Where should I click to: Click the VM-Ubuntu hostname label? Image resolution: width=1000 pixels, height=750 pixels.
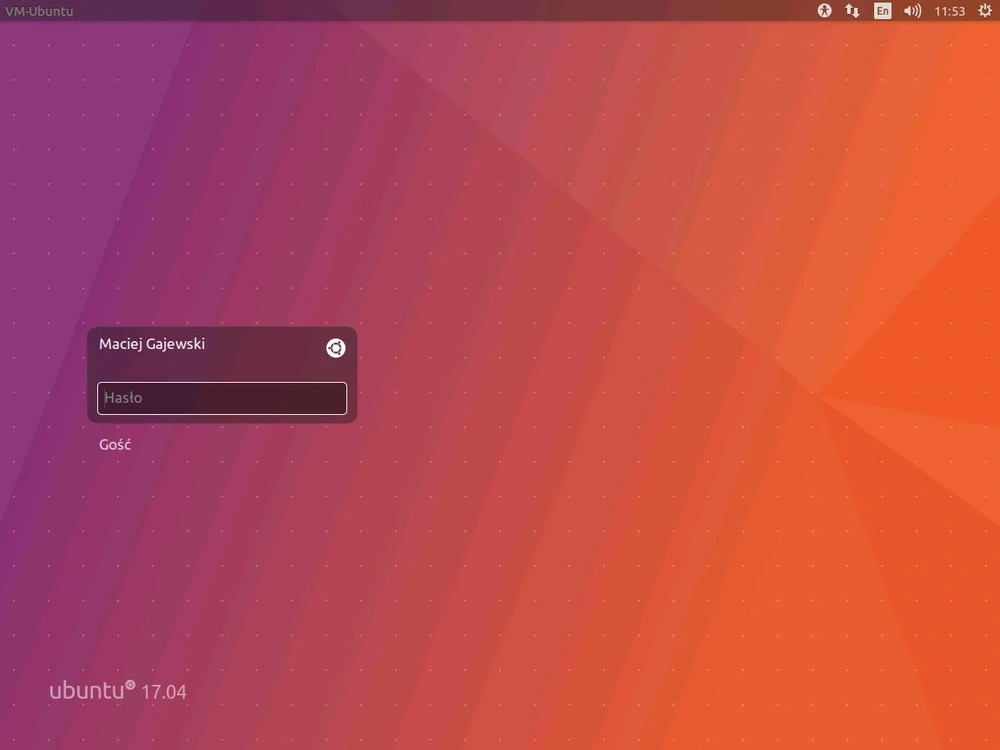[40, 11]
